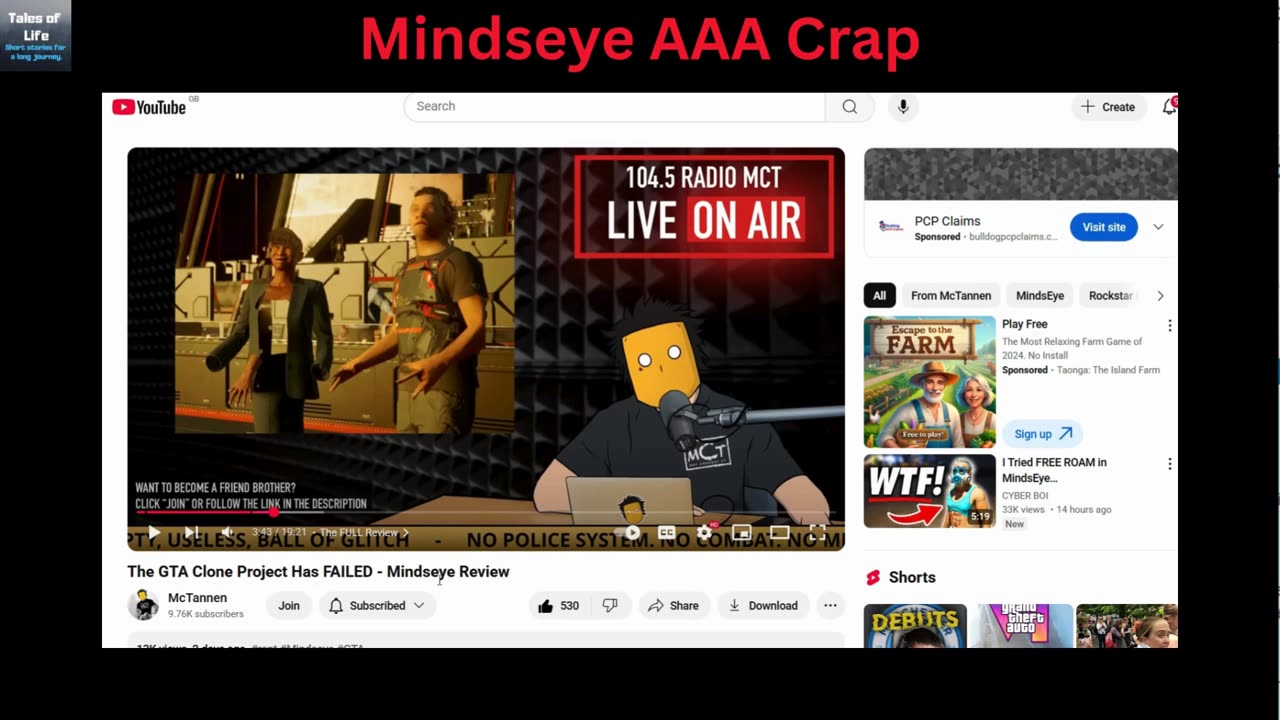Open the notifications bell

pyautogui.click(x=1168, y=107)
